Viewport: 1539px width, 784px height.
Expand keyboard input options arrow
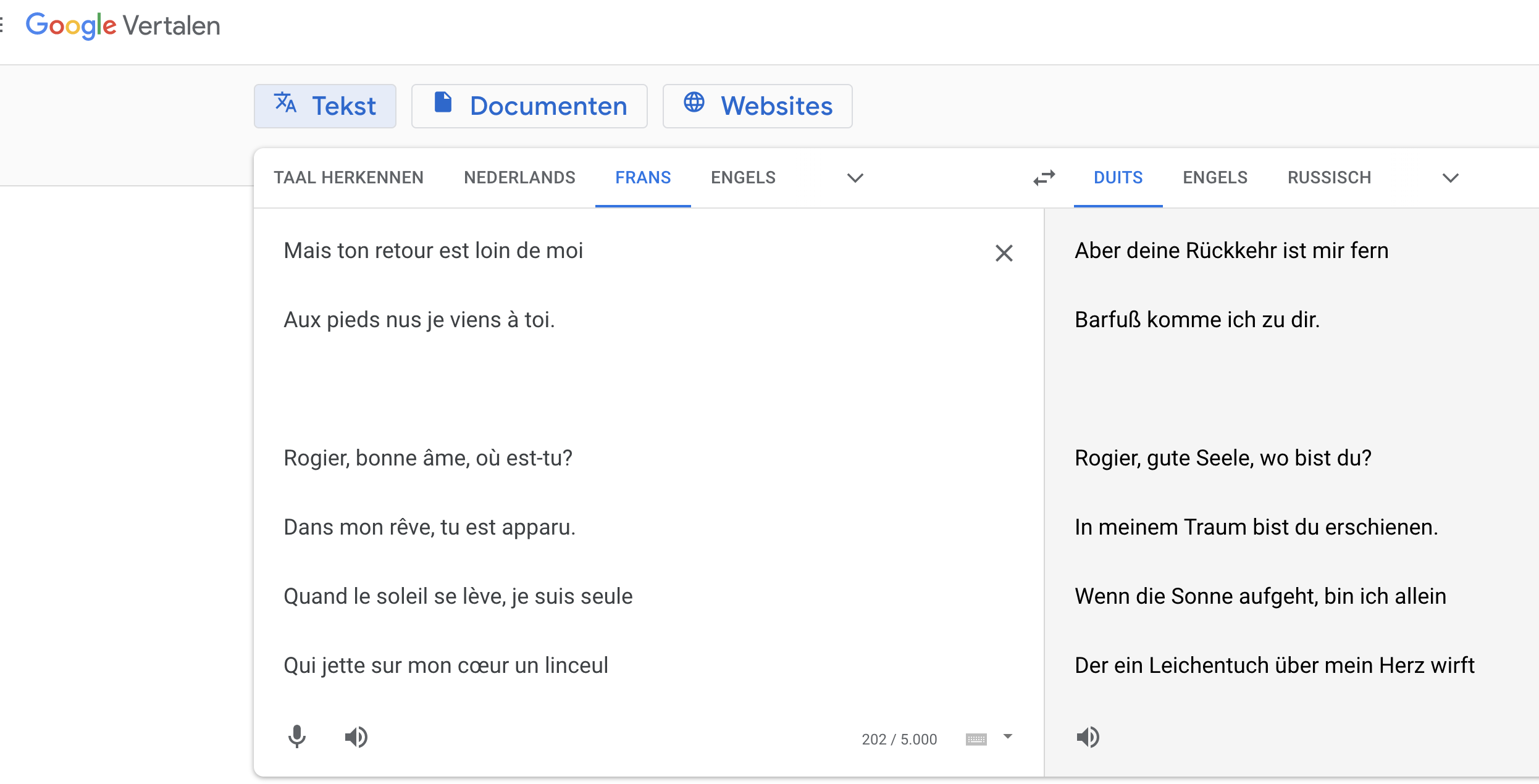[x=1008, y=736]
